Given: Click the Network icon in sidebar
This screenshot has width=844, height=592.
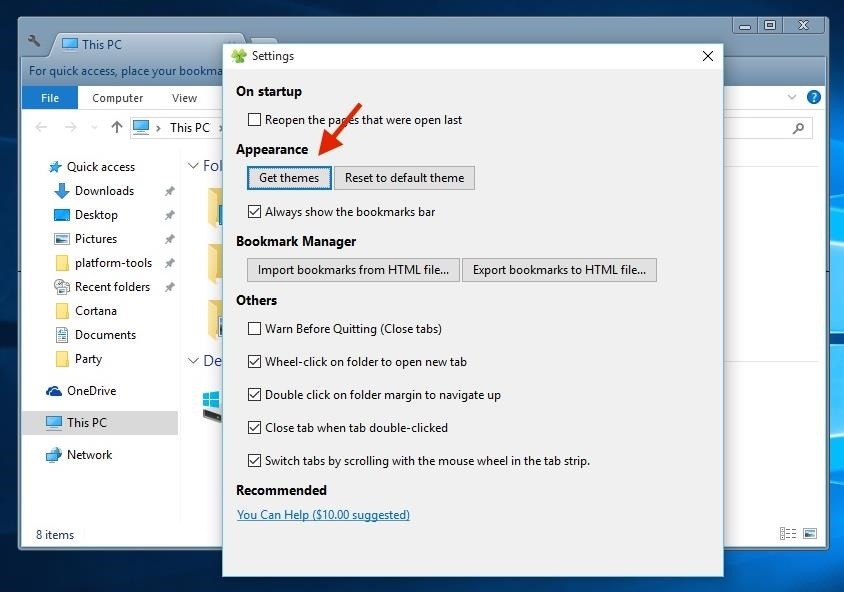Looking at the screenshot, I should (x=54, y=455).
